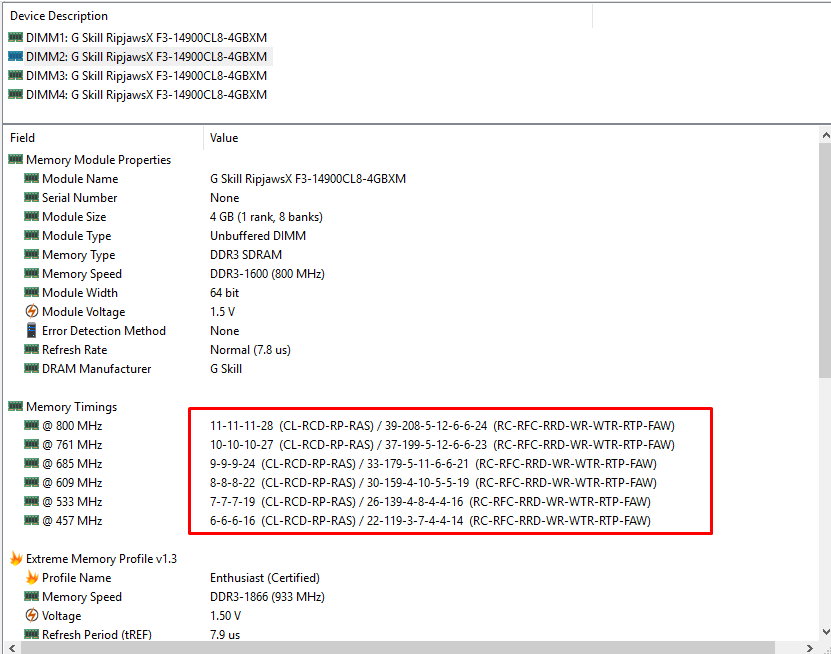Select DIMM1 G Skill RipjawsX entry

[146, 38]
